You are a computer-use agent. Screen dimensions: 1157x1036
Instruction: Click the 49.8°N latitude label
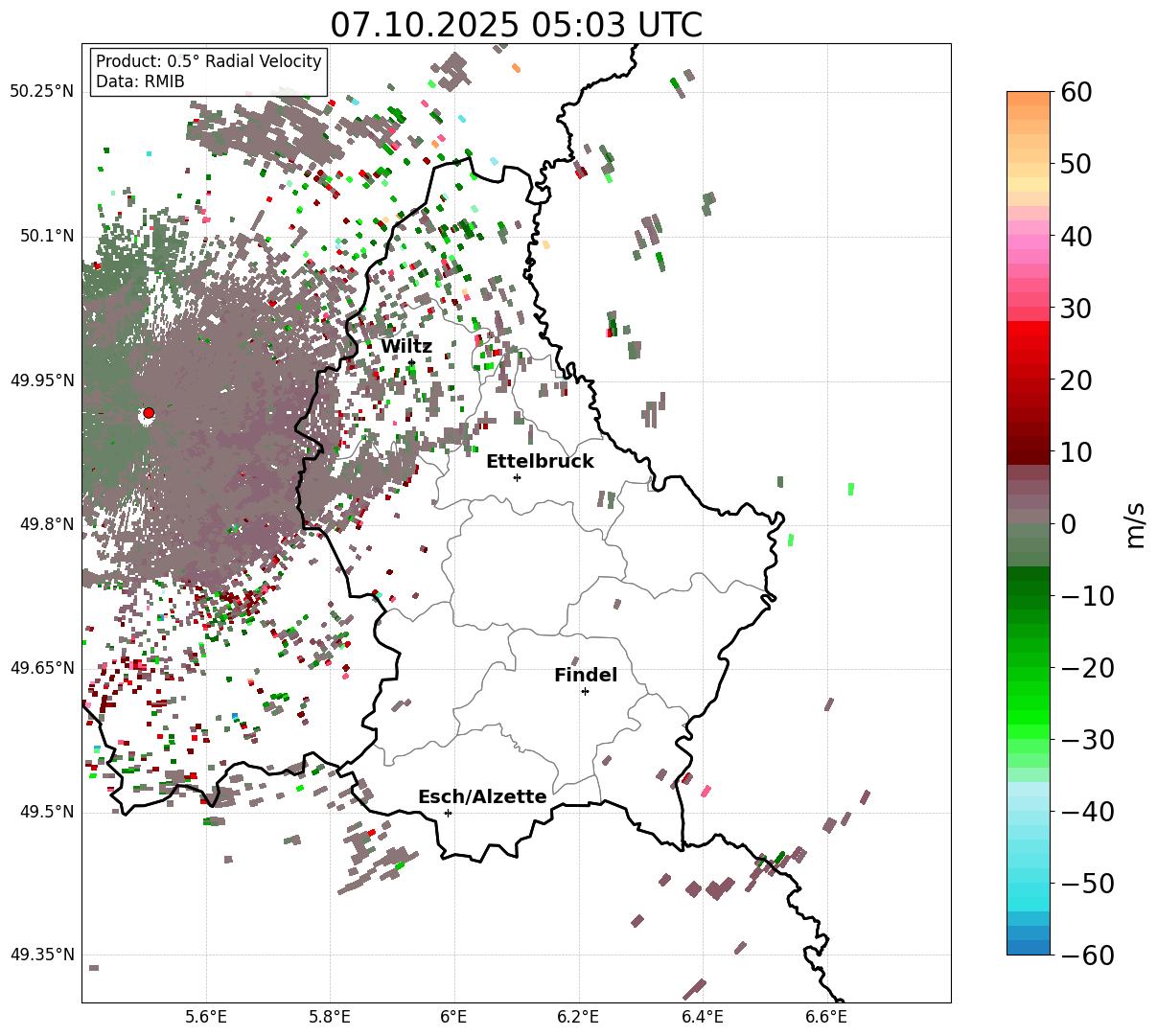pos(46,524)
